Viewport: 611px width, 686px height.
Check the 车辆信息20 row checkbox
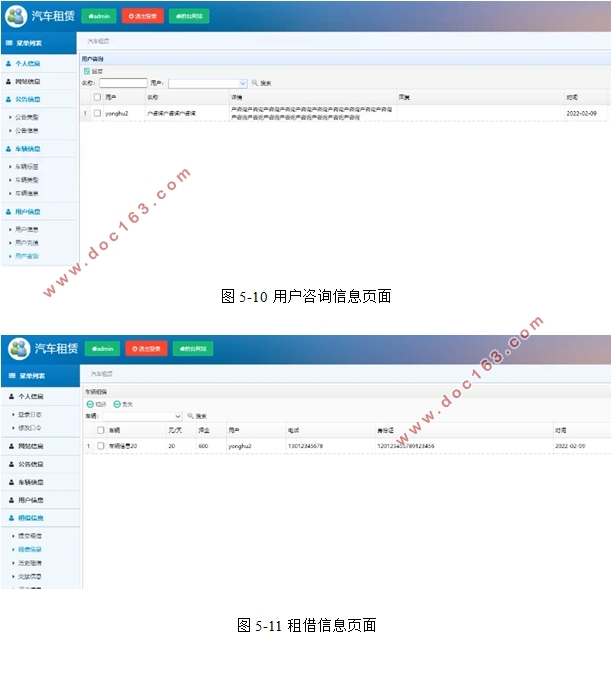click(101, 446)
